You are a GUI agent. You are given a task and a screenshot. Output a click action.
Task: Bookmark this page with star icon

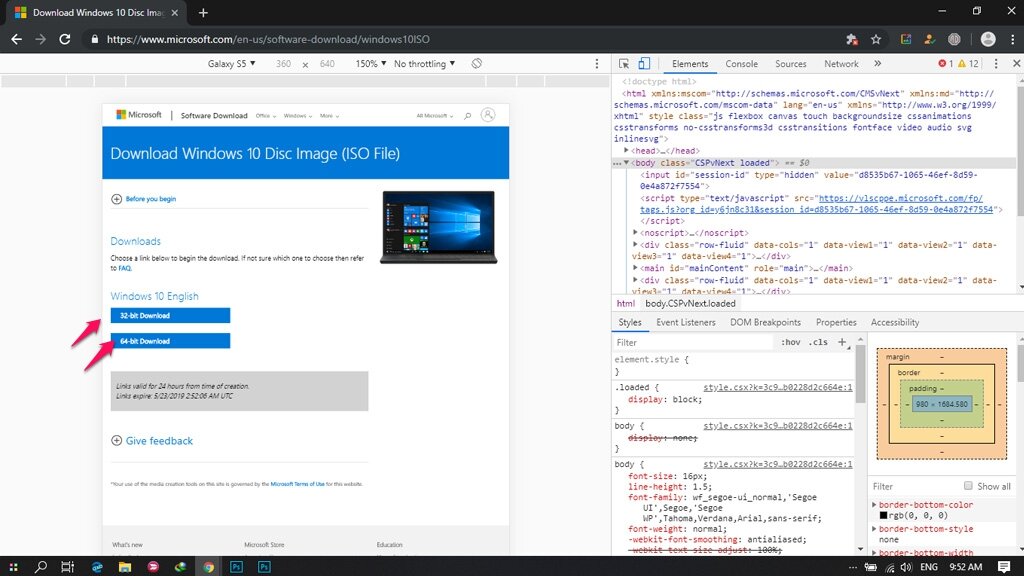tap(876, 39)
